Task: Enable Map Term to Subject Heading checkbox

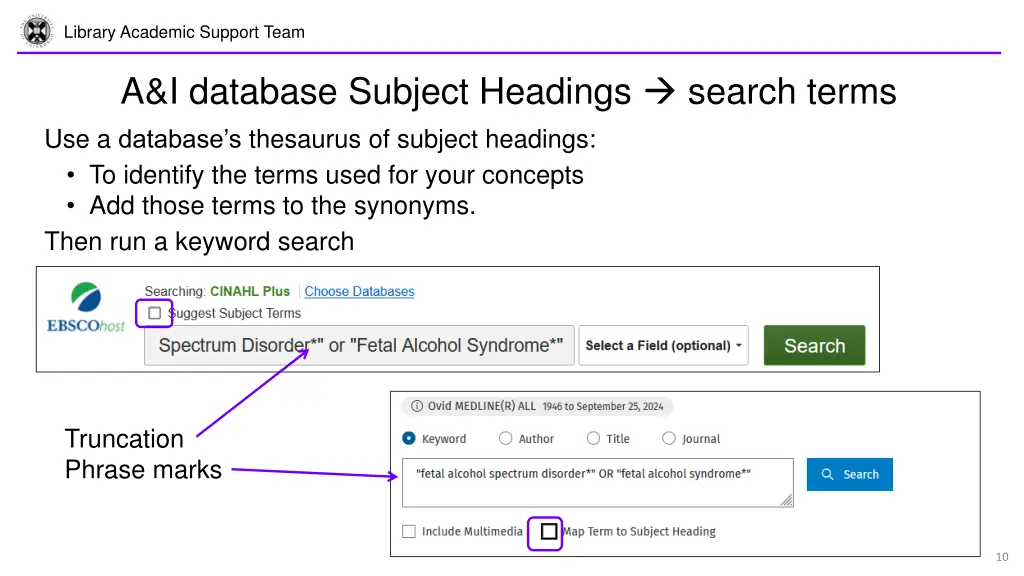Action: click(549, 532)
